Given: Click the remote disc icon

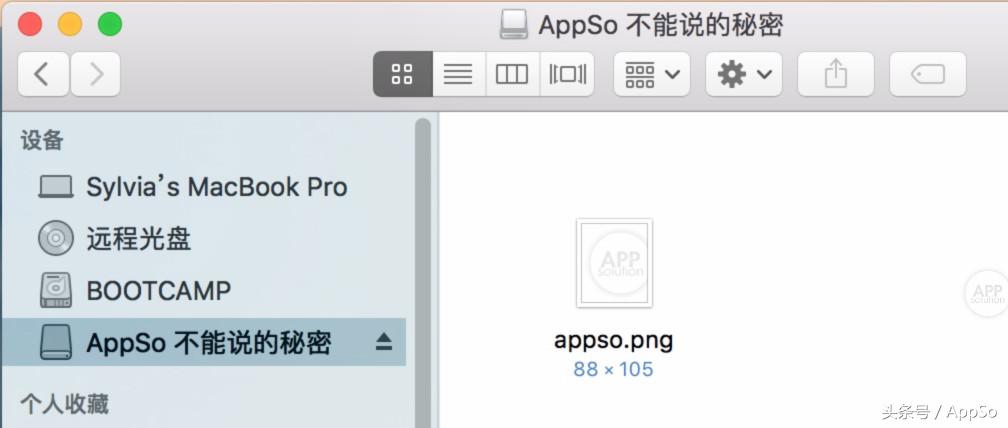Looking at the screenshot, I should click(x=56, y=238).
